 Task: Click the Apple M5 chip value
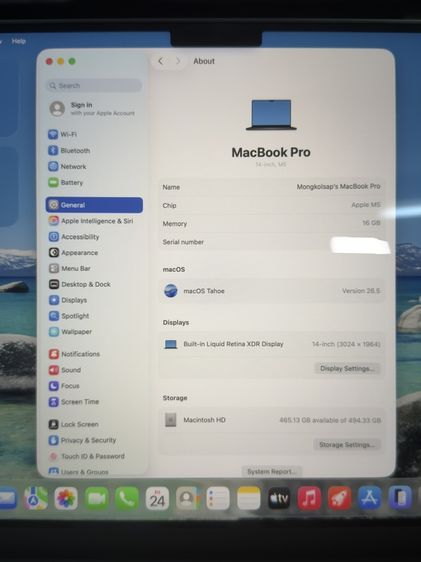(366, 205)
